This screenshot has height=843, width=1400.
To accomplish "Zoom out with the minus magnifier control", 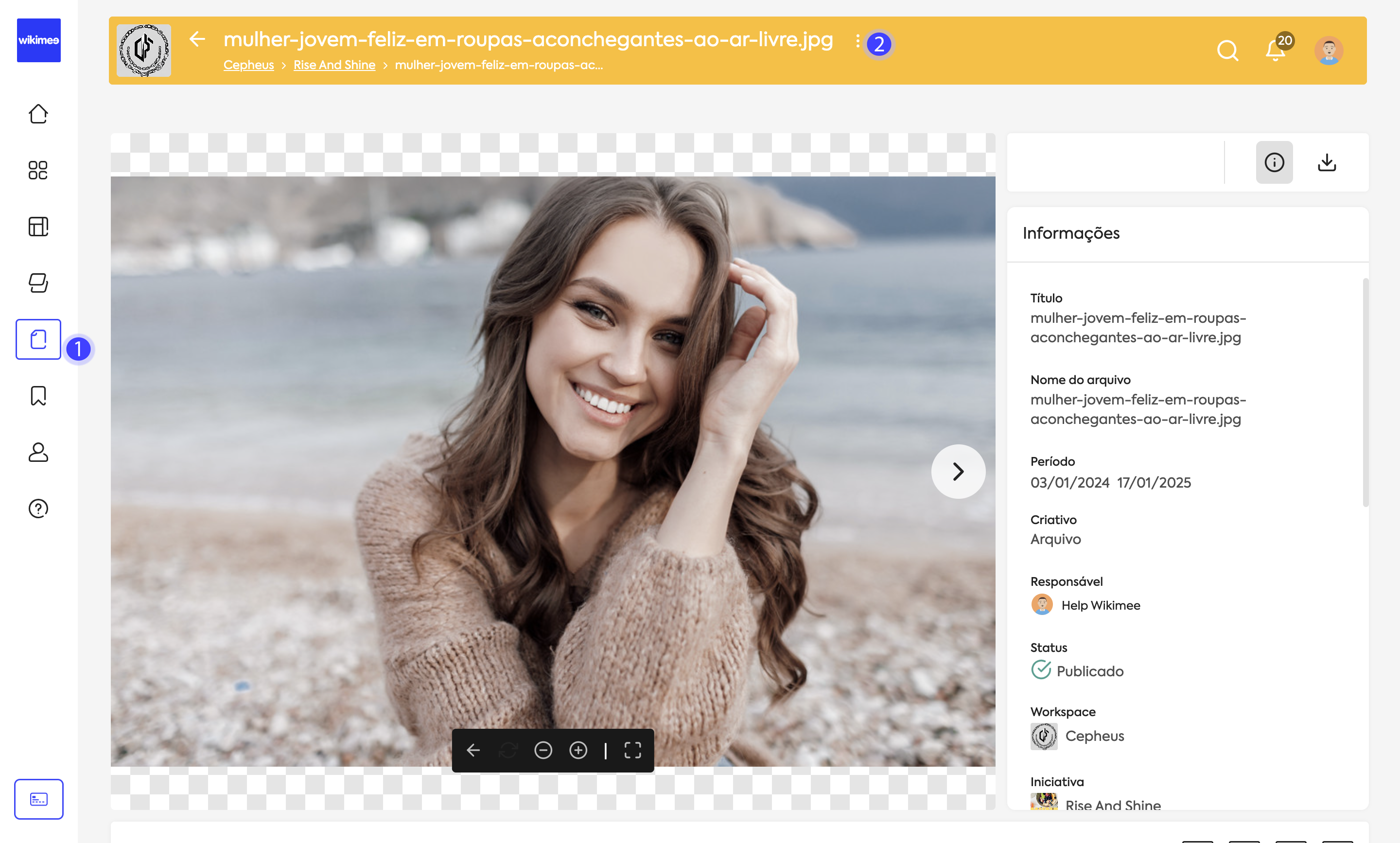I will (543, 751).
